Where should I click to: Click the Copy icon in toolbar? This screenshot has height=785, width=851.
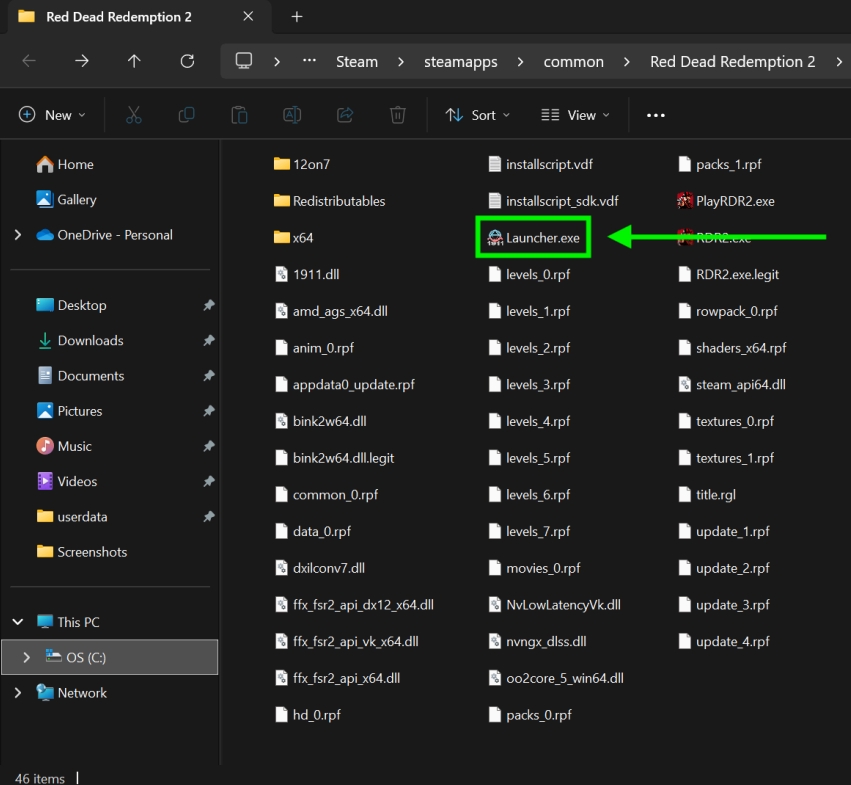click(186, 115)
